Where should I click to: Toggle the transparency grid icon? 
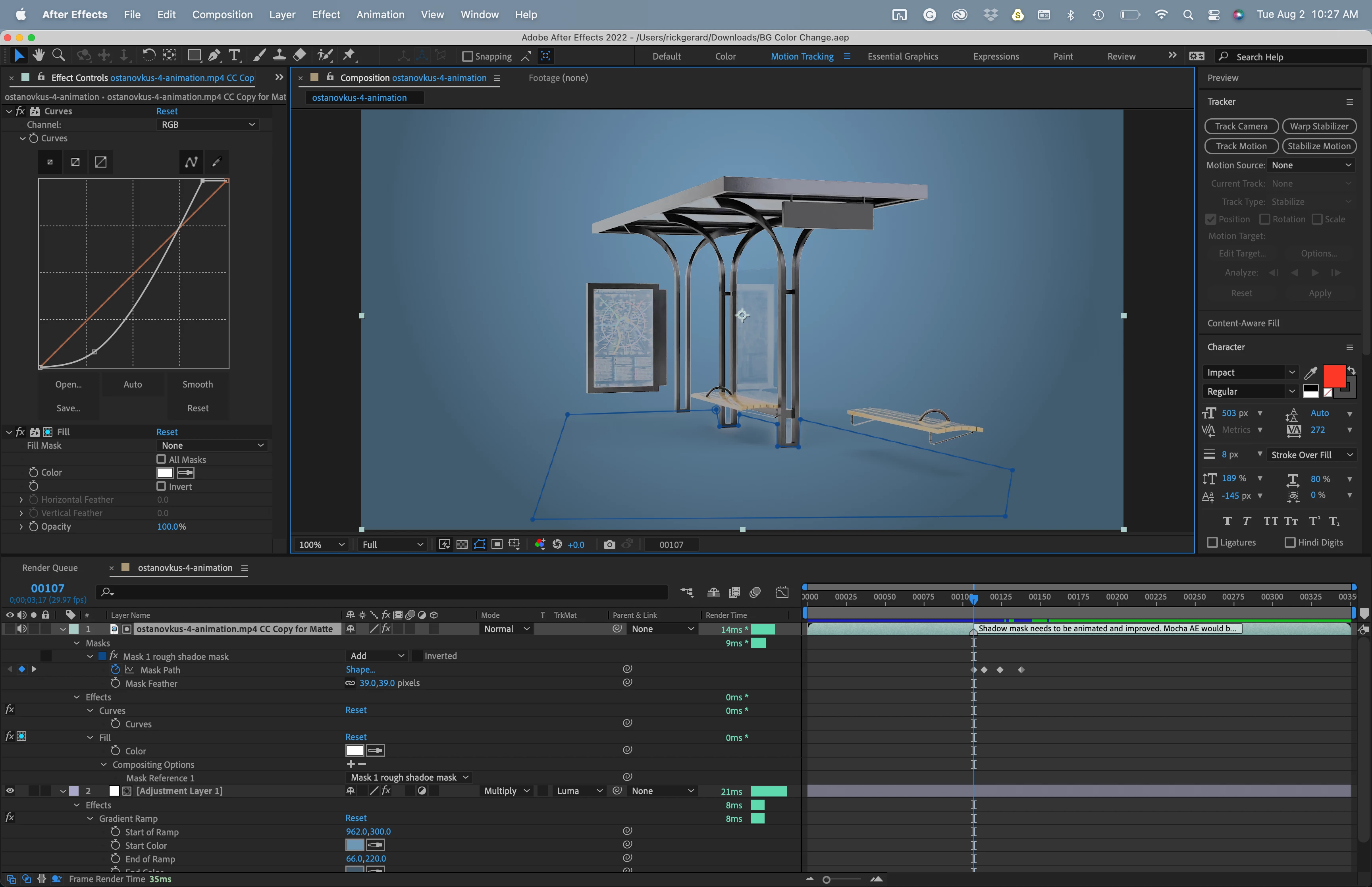462,545
